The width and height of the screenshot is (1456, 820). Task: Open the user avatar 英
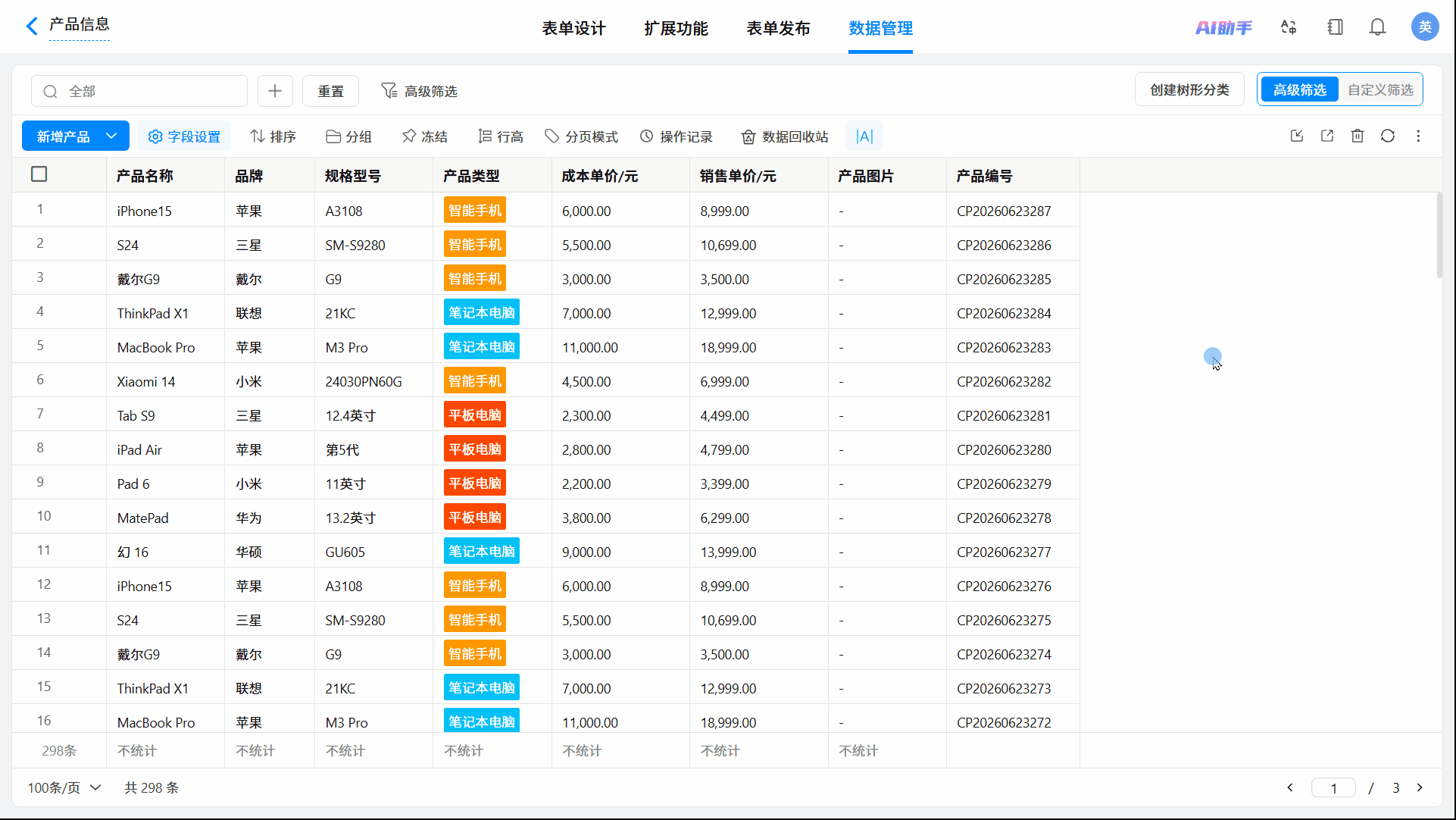pyautogui.click(x=1425, y=27)
